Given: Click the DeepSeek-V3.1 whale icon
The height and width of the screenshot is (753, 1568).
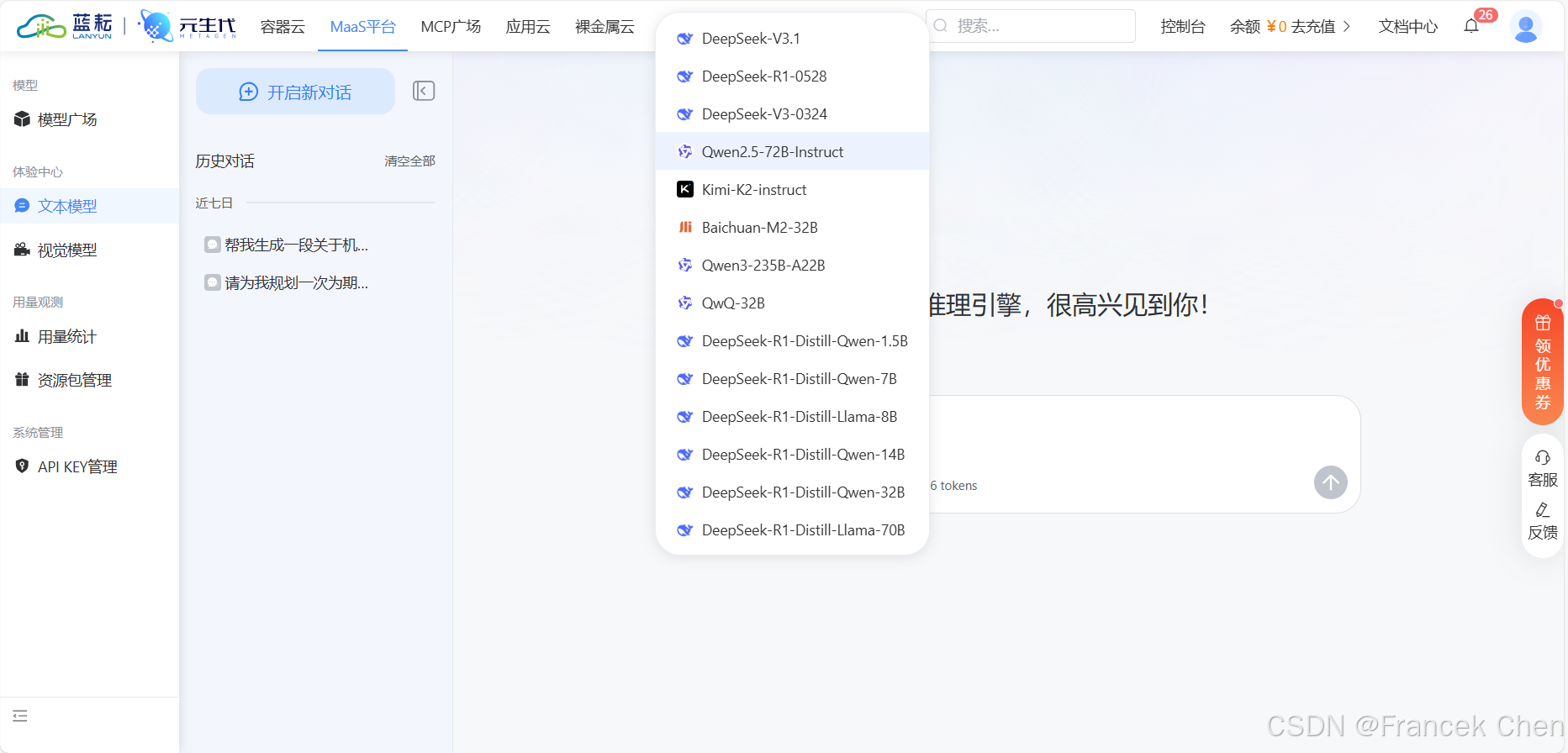Looking at the screenshot, I should [685, 39].
